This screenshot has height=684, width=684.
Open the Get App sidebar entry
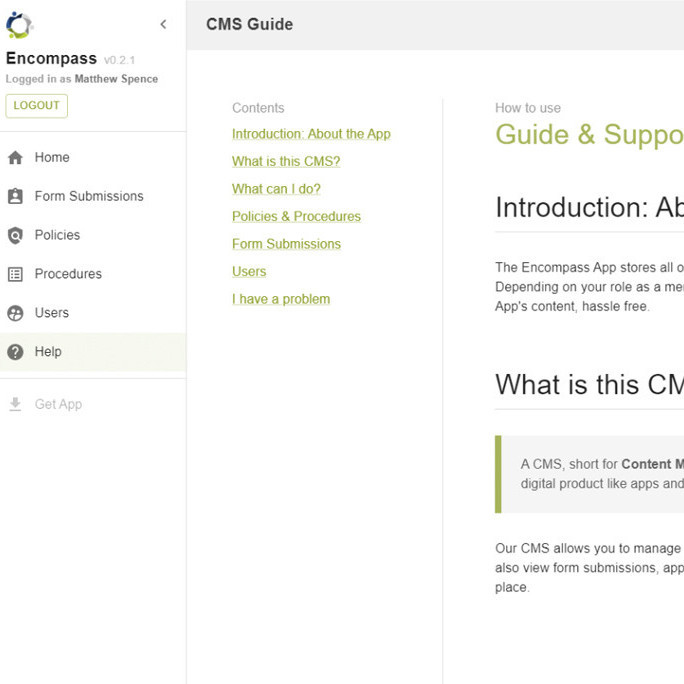(58, 405)
